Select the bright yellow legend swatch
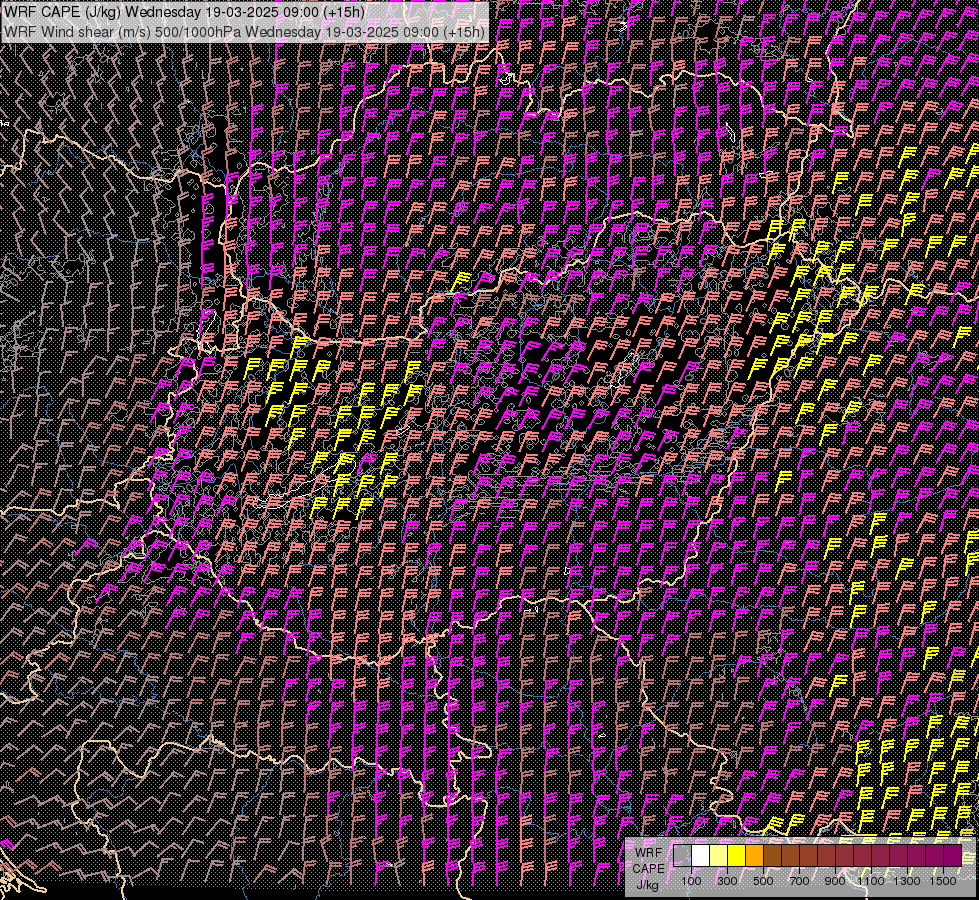The width and height of the screenshot is (979, 900). coord(737,855)
